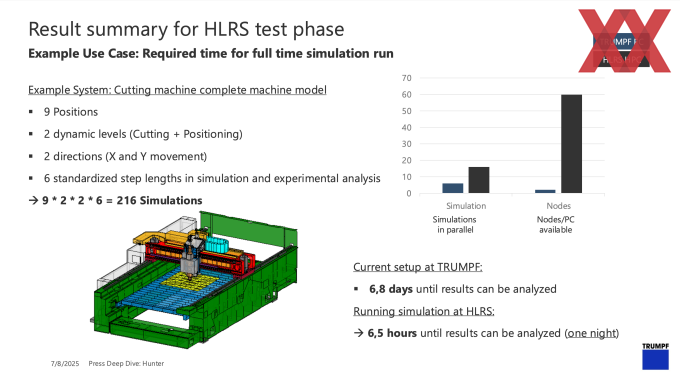Select the caption "Nodes/PC available"
Screen dimensions: 680x381
[556, 225]
